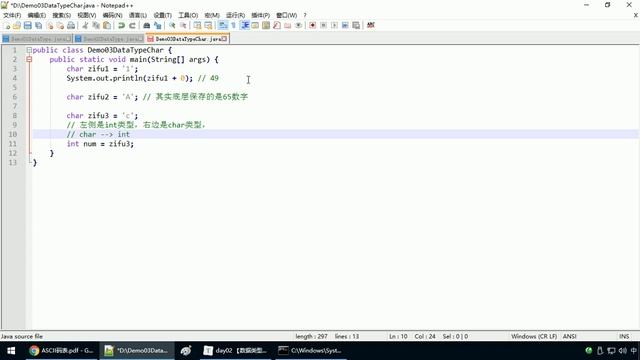Switch to C:\Windows command prompt taskbar item

pyautogui.click(x=310, y=351)
